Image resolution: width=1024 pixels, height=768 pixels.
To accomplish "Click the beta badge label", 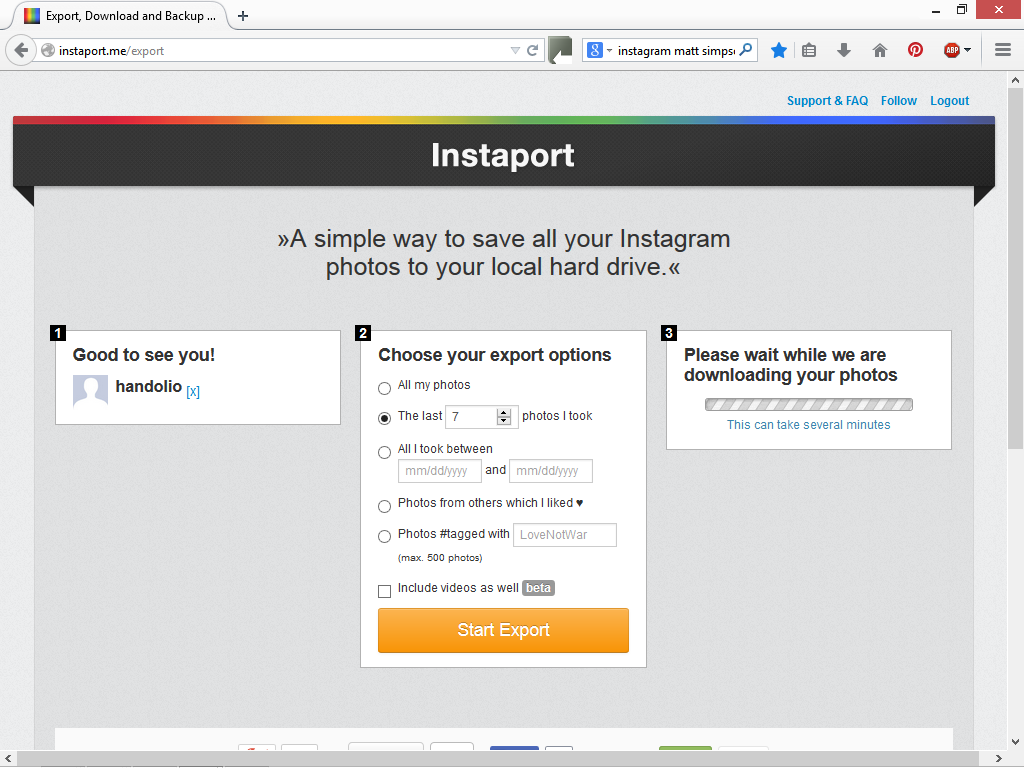I will 538,588.
